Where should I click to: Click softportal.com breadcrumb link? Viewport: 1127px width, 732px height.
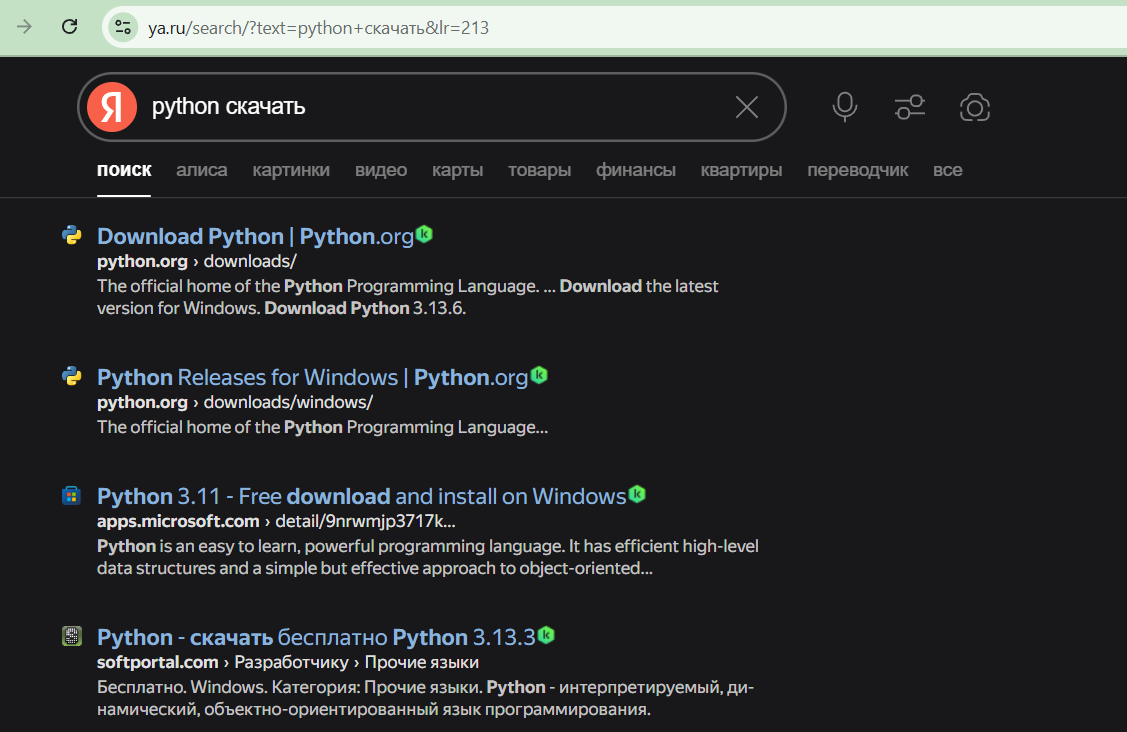pyautogui.click(x=157, y=662)
